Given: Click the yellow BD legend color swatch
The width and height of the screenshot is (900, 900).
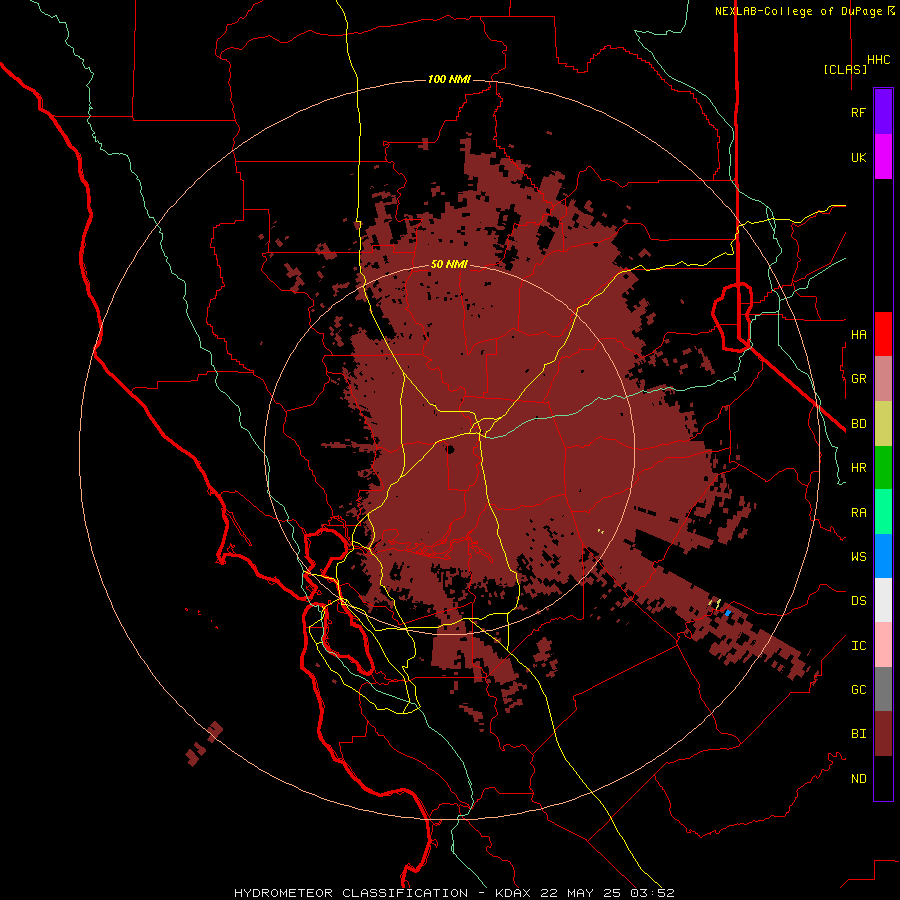Looking at the screenshot, I should point(883,424).
